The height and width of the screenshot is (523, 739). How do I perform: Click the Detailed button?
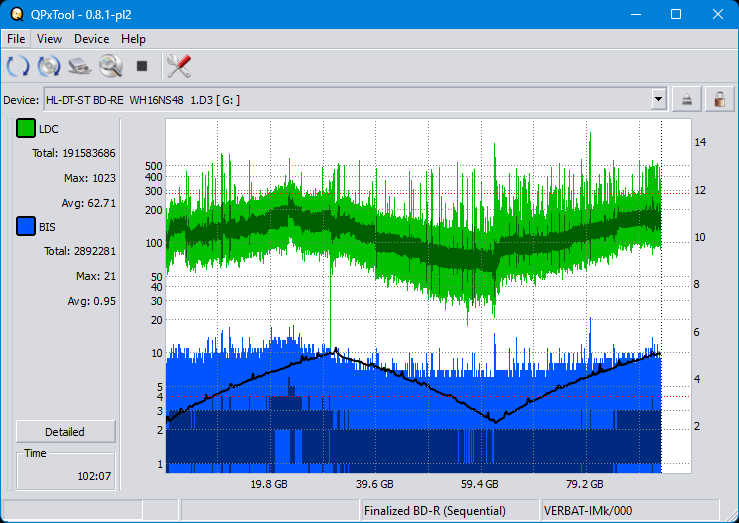[65, 432]
